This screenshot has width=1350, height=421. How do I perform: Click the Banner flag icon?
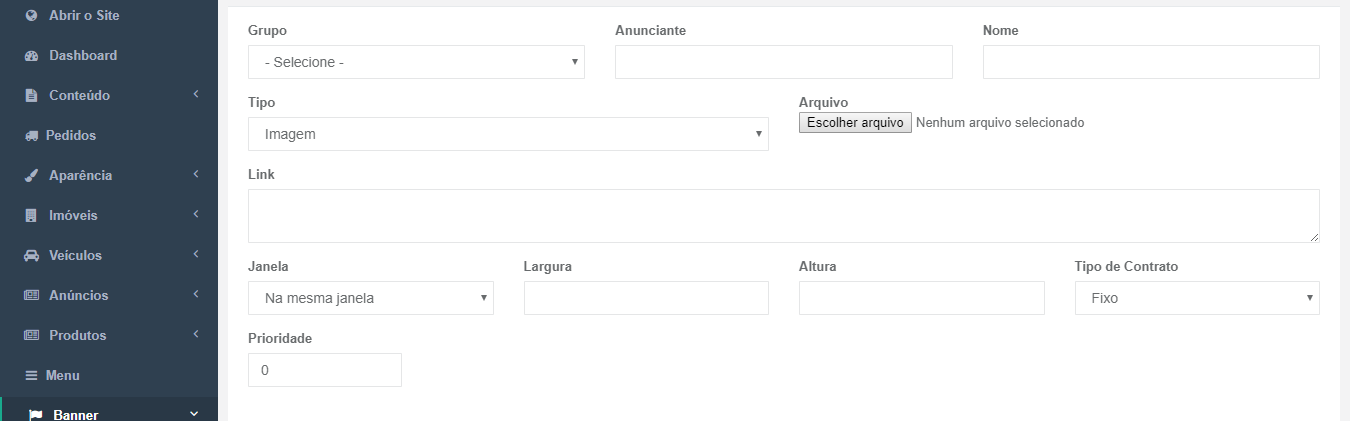tap(36, 415)
